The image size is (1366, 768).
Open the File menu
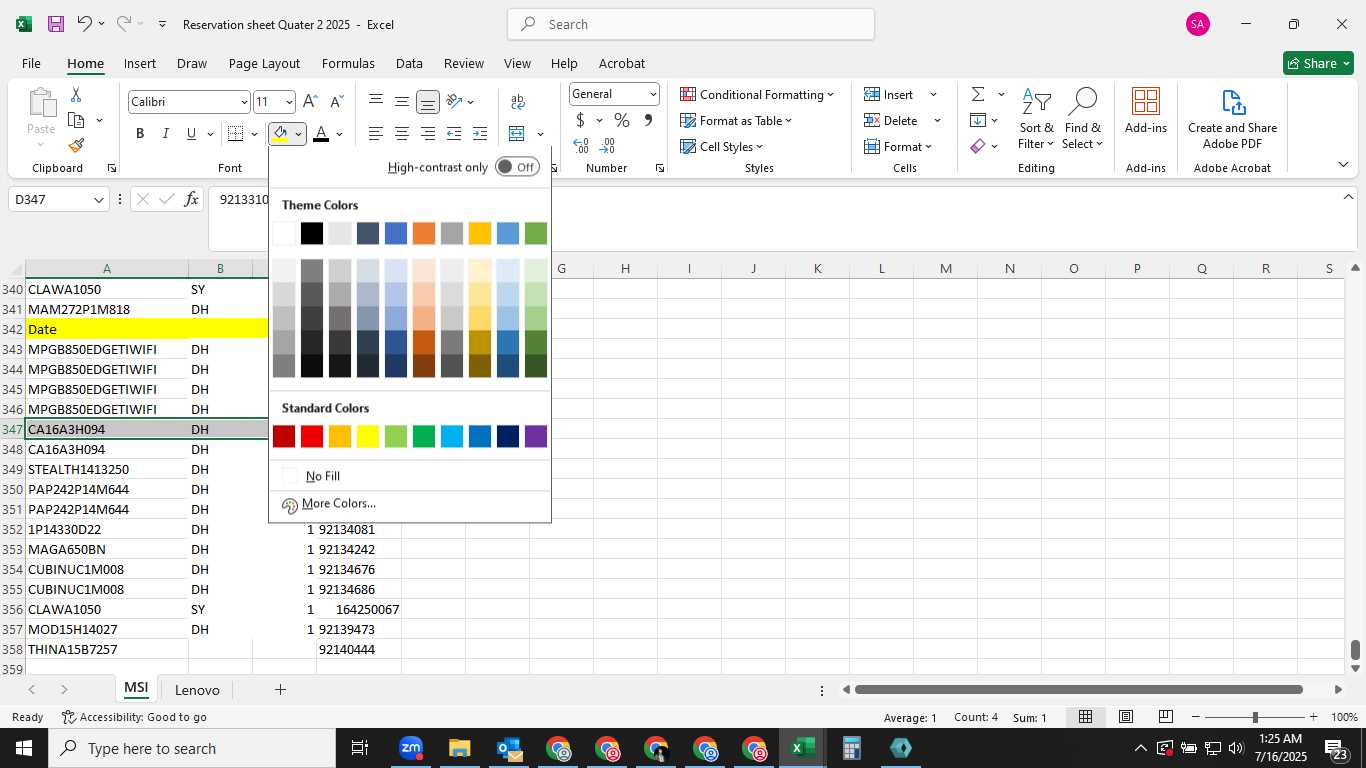click(31, 63)
